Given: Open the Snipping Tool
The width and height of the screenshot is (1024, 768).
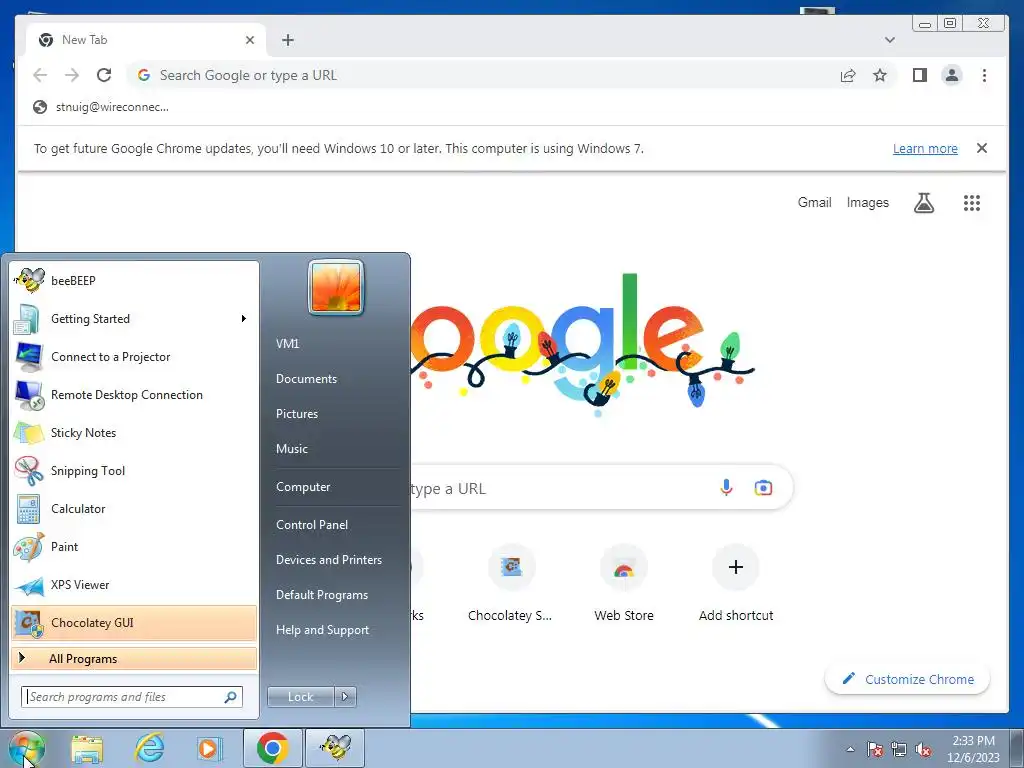Looking at the screenshot, I should coord(134,471).
